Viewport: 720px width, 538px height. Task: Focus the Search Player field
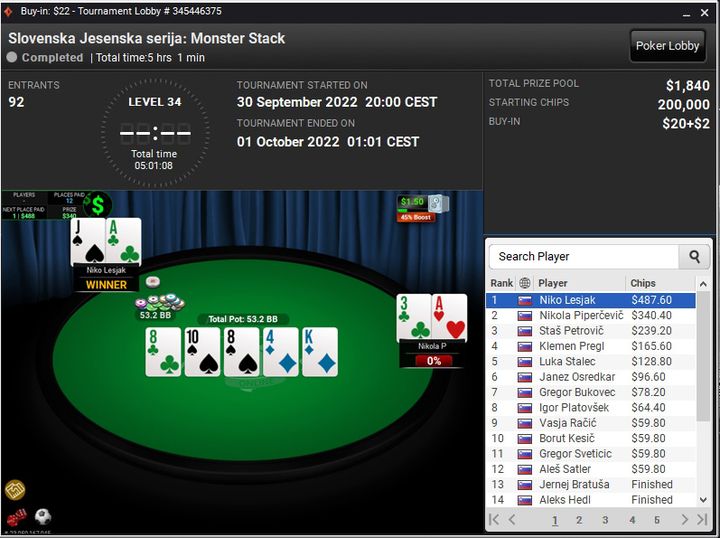(x=584, y=257)
